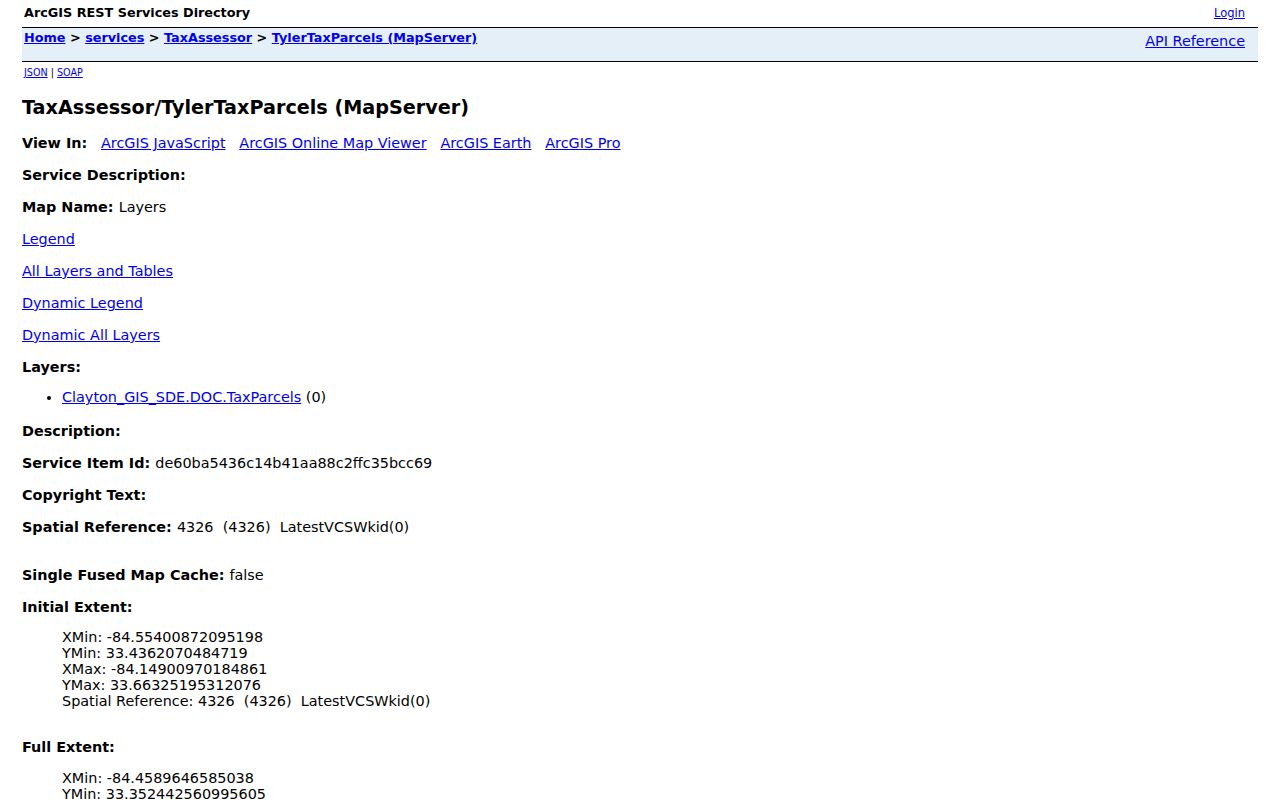Open the TaxAssessor breadcrumb folder
Viewport: 1280px width, 800px height.
208,38
